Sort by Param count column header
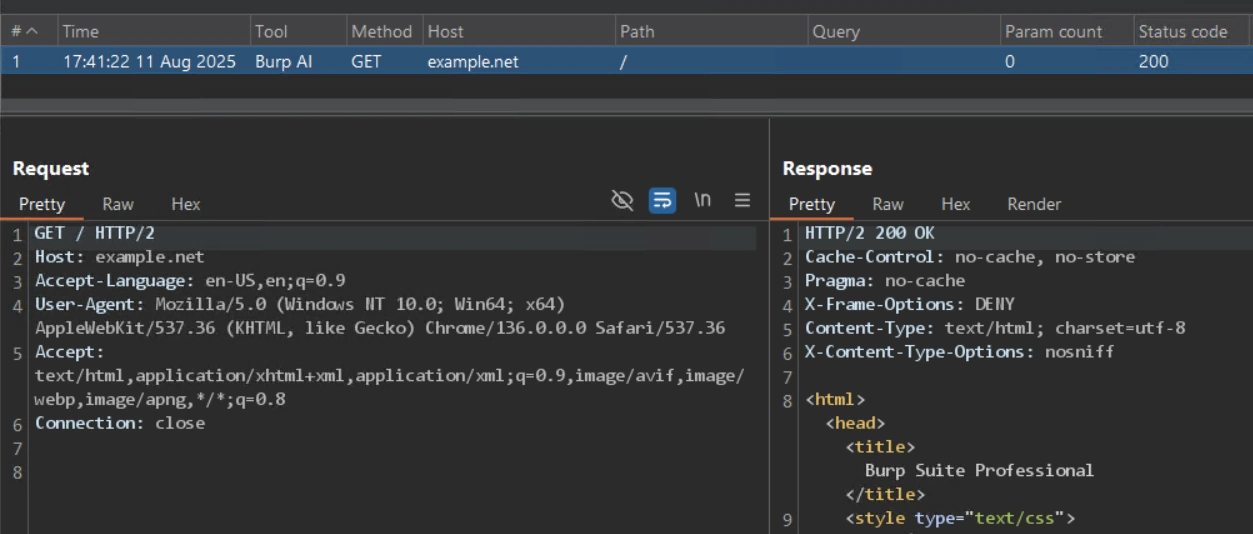This screenshot has width=1253, height=534. [x=1067, y=31]
